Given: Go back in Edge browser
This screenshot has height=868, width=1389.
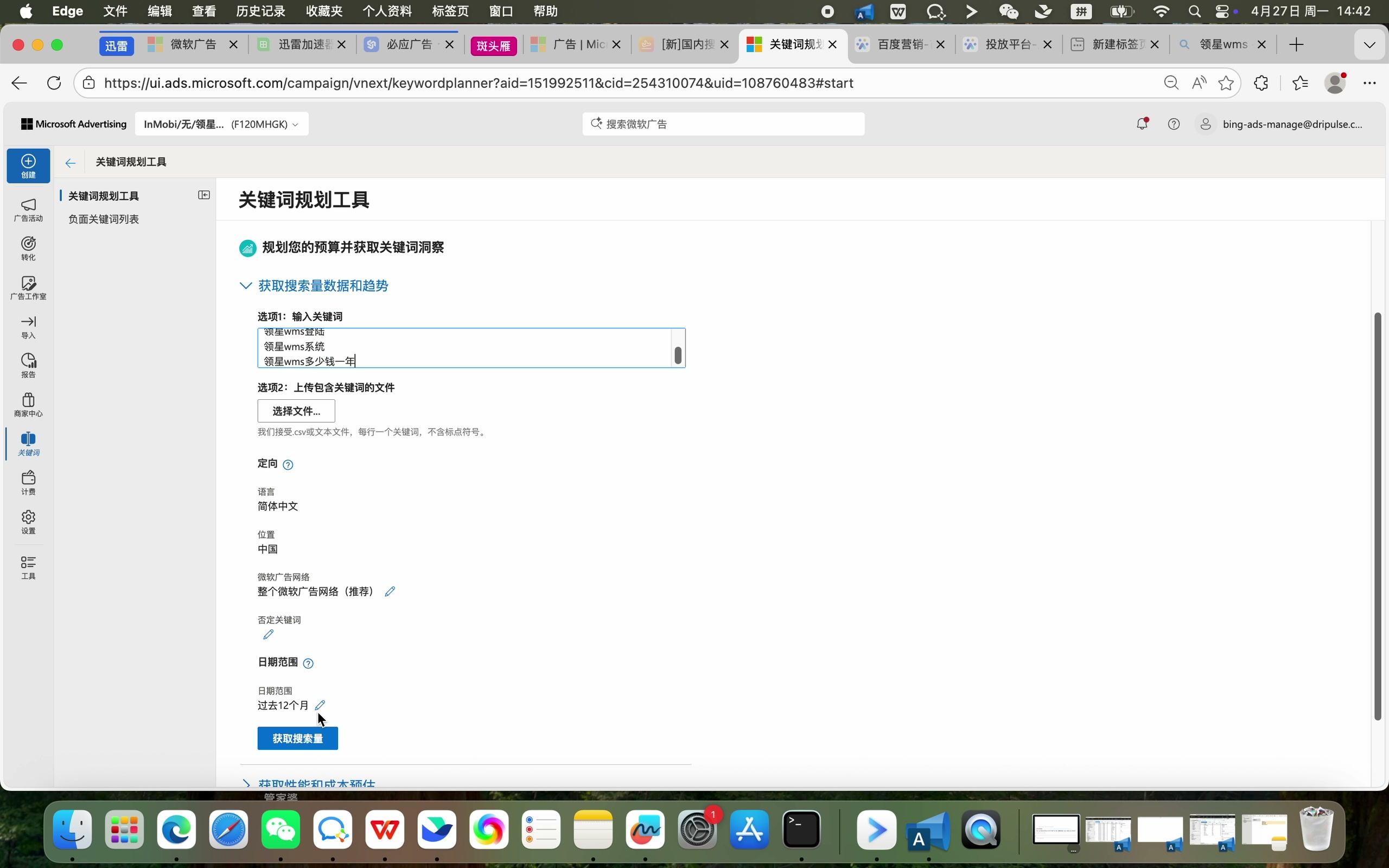Looking at the screenshot, I should click(x=19, y=83).
